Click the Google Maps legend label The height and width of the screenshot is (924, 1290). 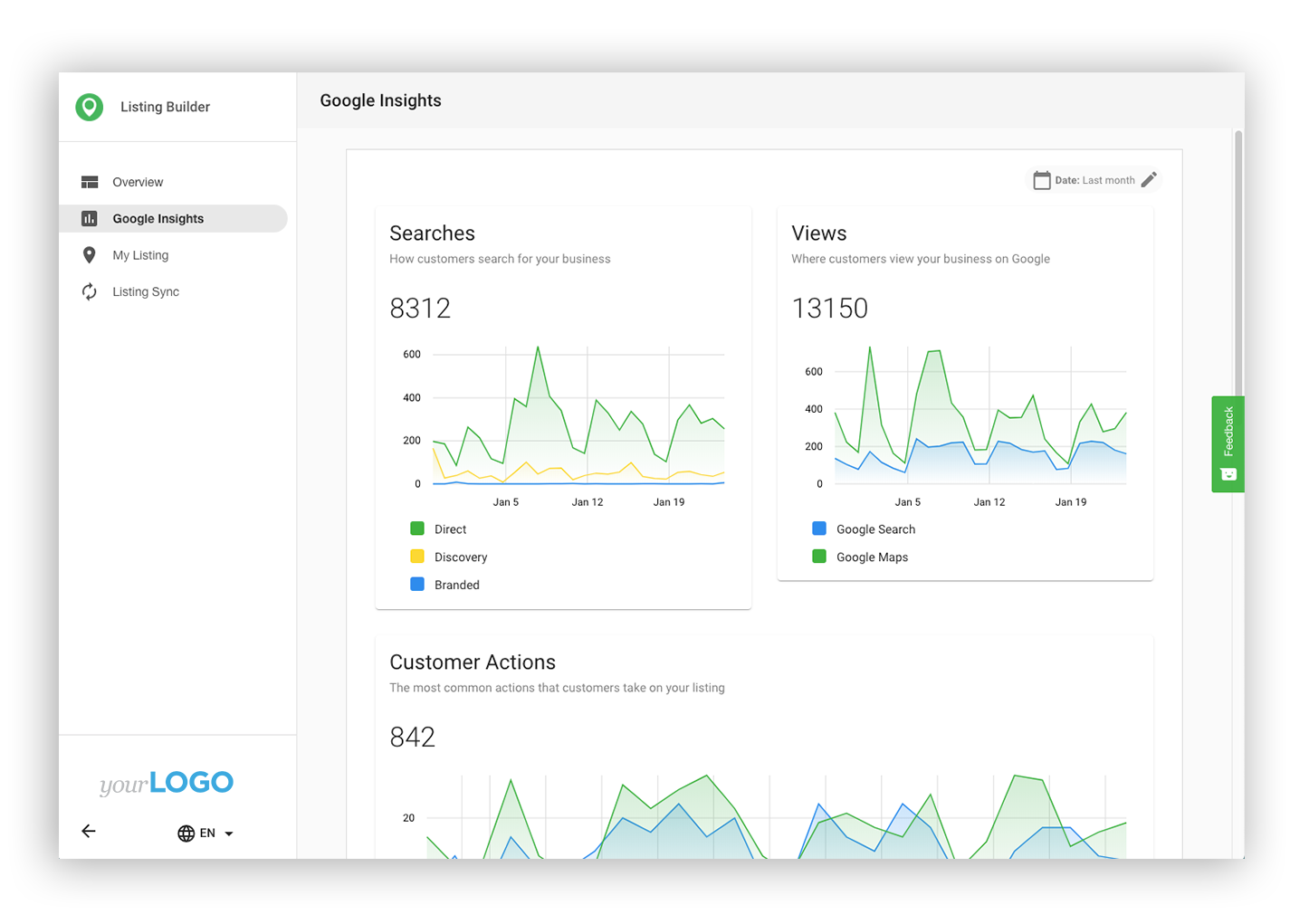pos(872,557)
